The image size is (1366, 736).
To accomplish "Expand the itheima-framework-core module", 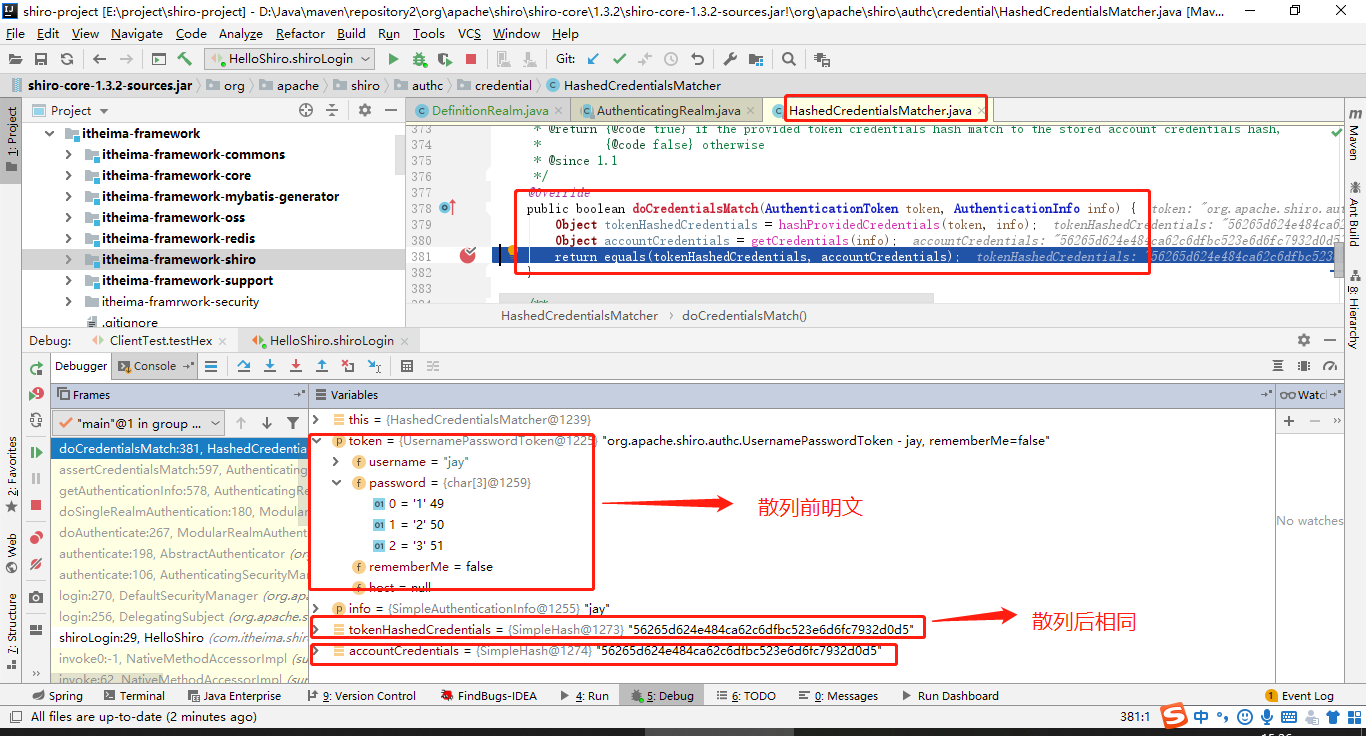I will click(x=68, y=176).
